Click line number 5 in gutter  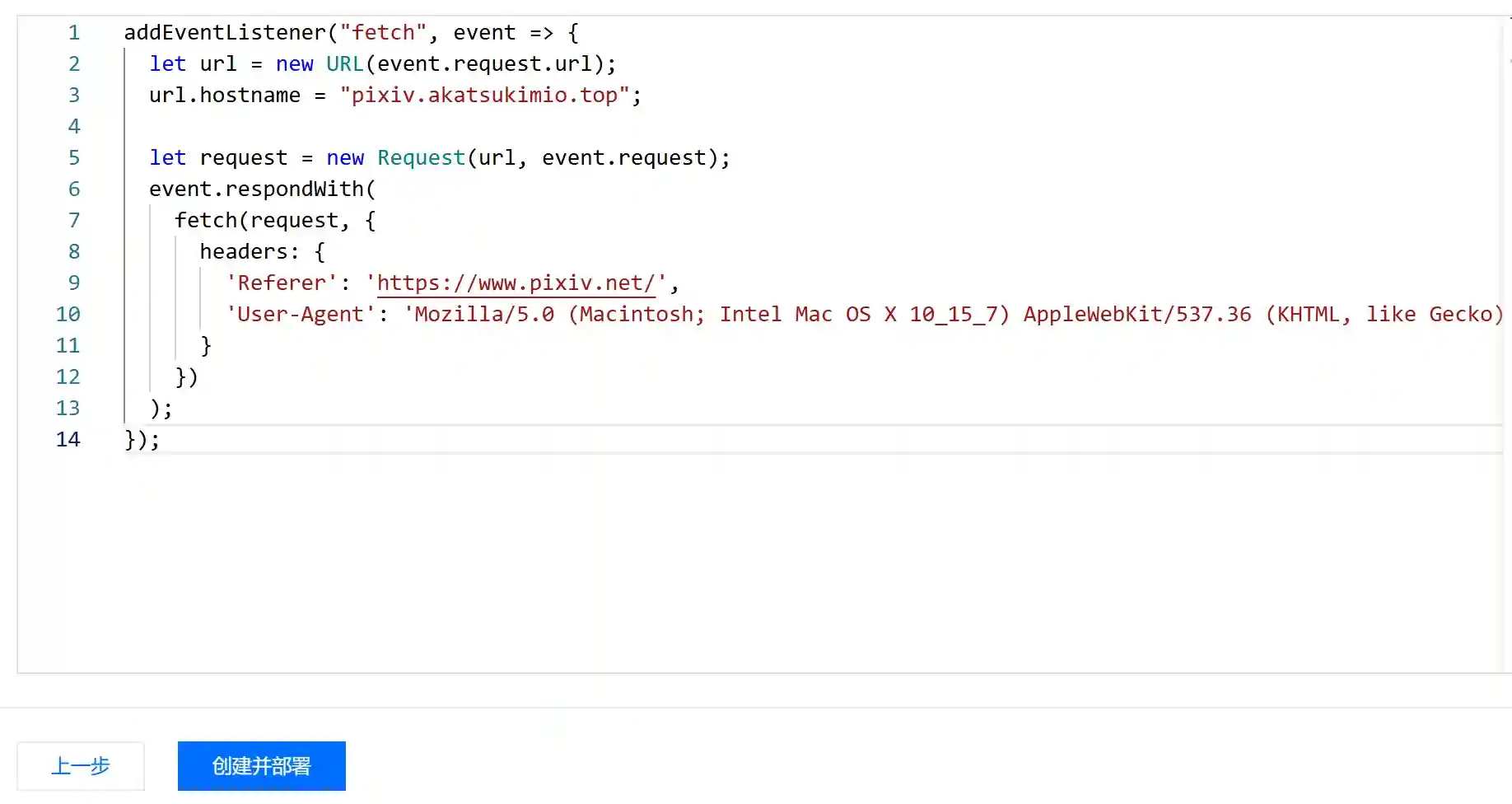[74, 158]
